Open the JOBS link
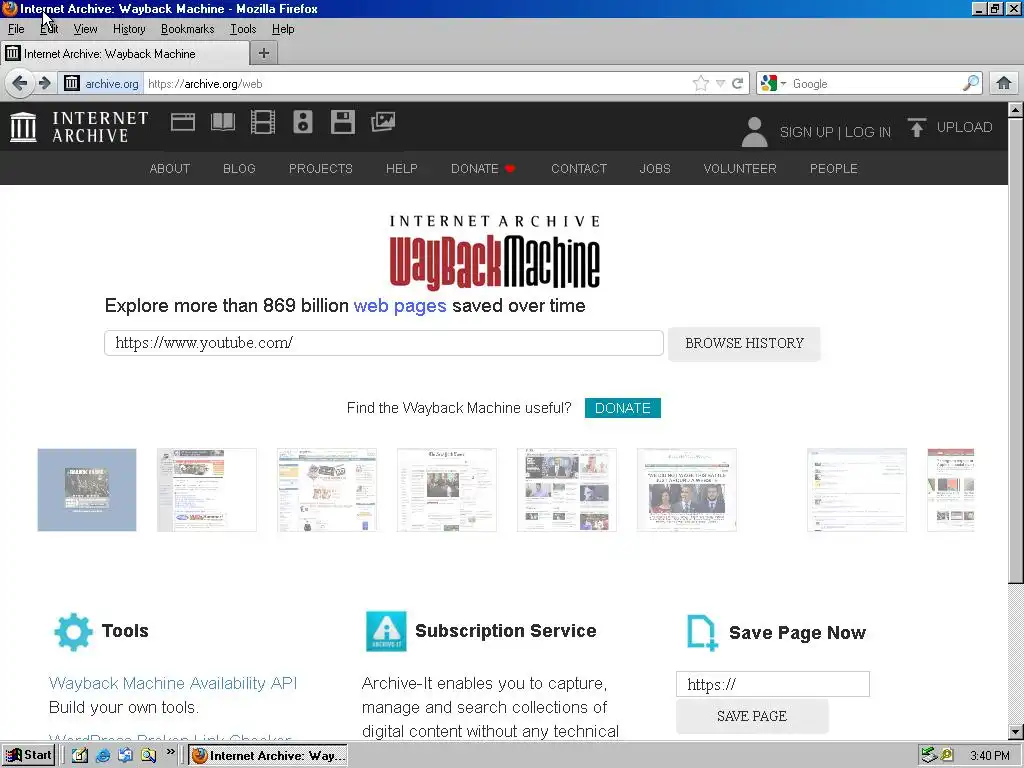Viewport: 1024px width, 768px height. (655, 168)
